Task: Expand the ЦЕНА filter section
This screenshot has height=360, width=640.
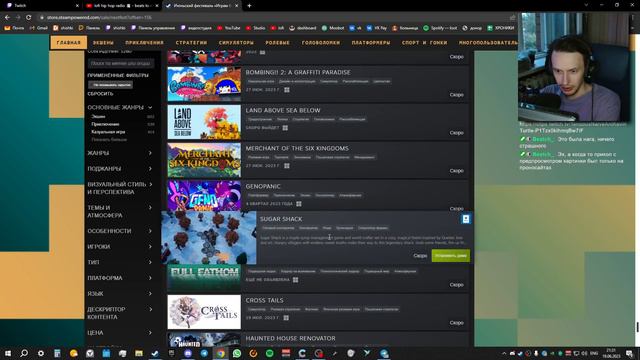Action: [x=120, y=333]
